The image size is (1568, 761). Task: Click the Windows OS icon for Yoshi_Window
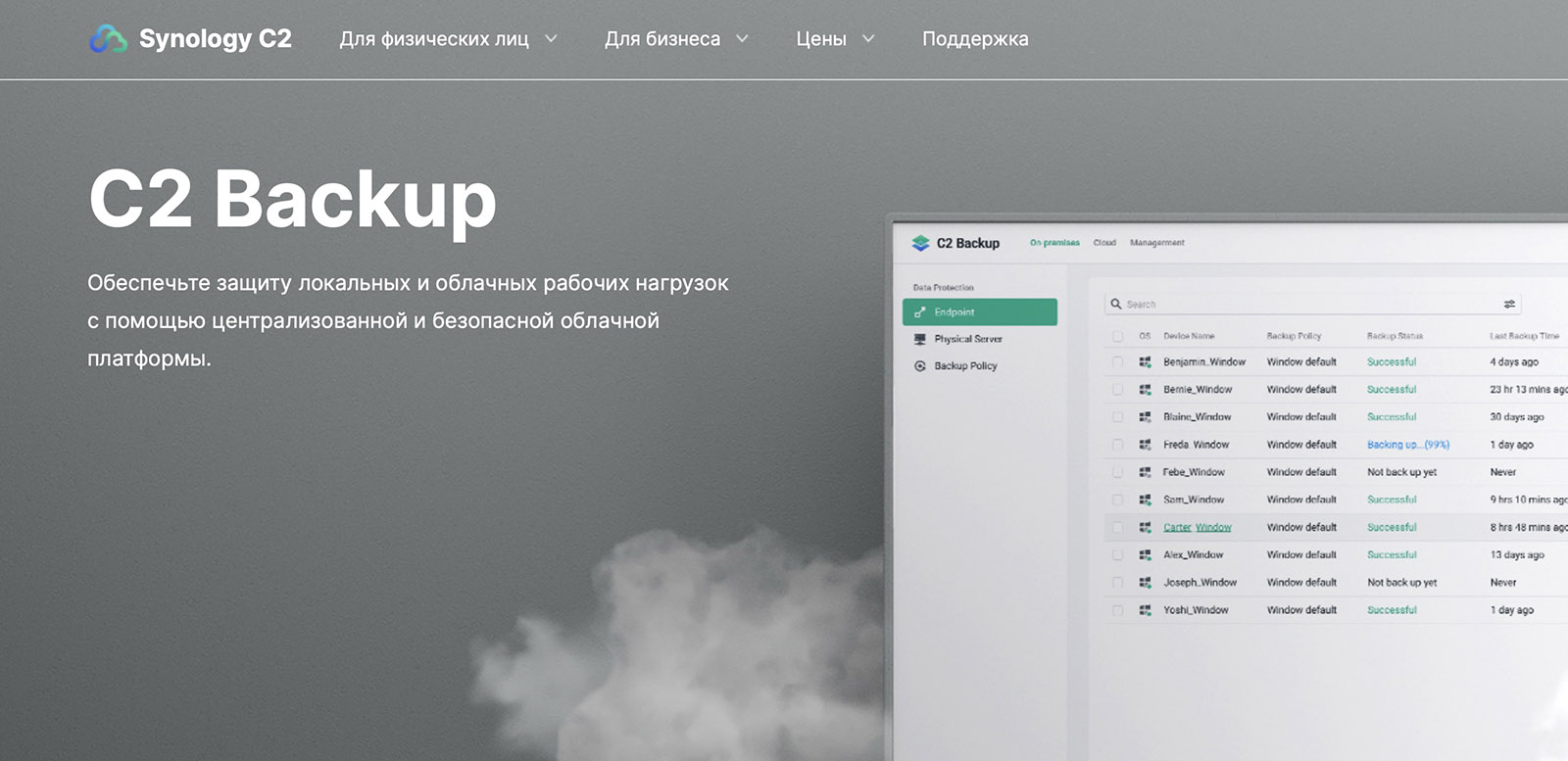pos(1145,610)
